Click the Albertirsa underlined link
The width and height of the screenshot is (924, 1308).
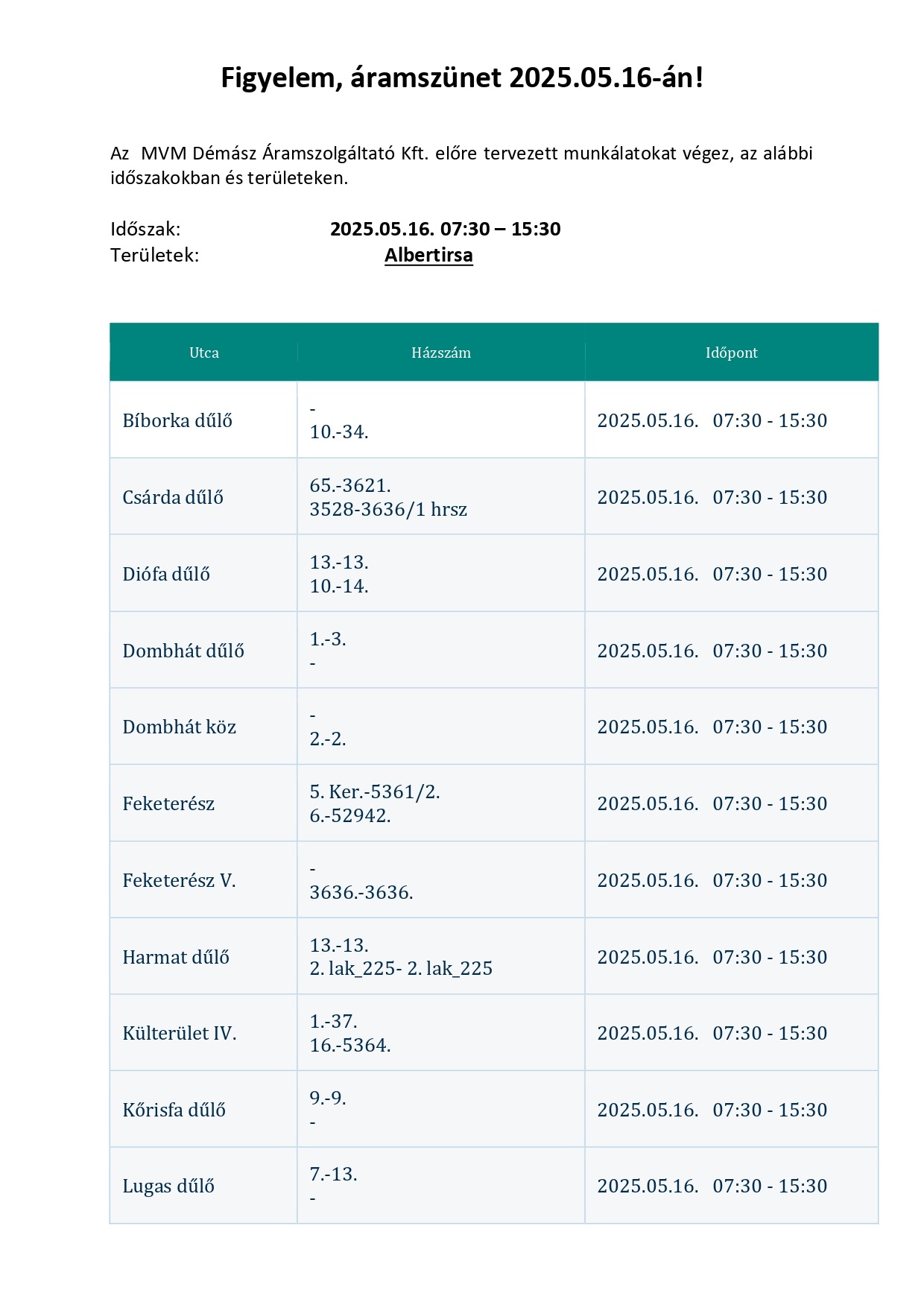pyautogui.click(x=428, y=255)
